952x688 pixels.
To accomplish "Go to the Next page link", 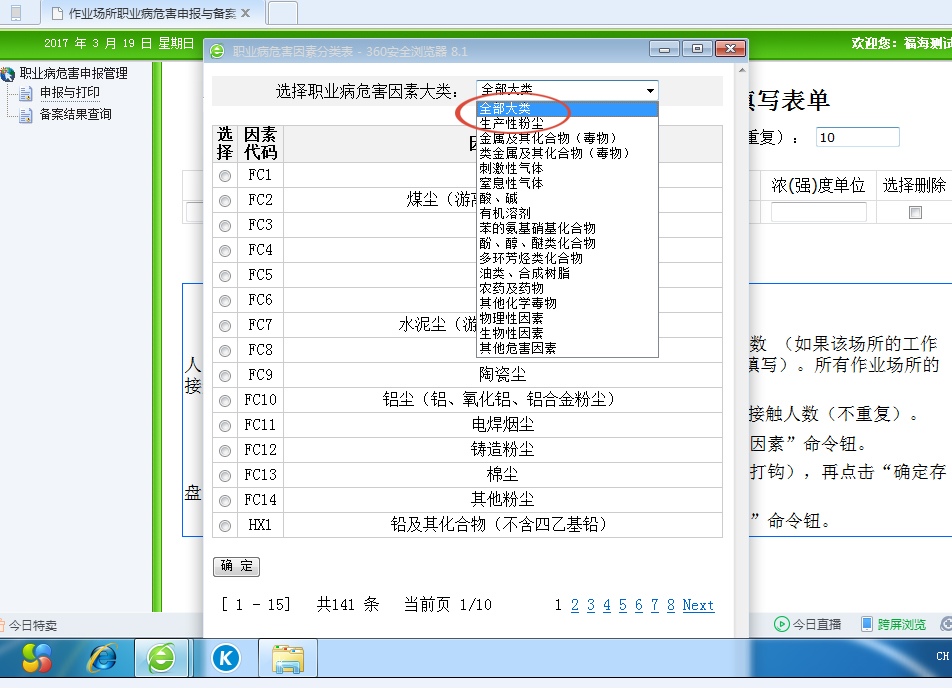I will (x=698, y=605).
